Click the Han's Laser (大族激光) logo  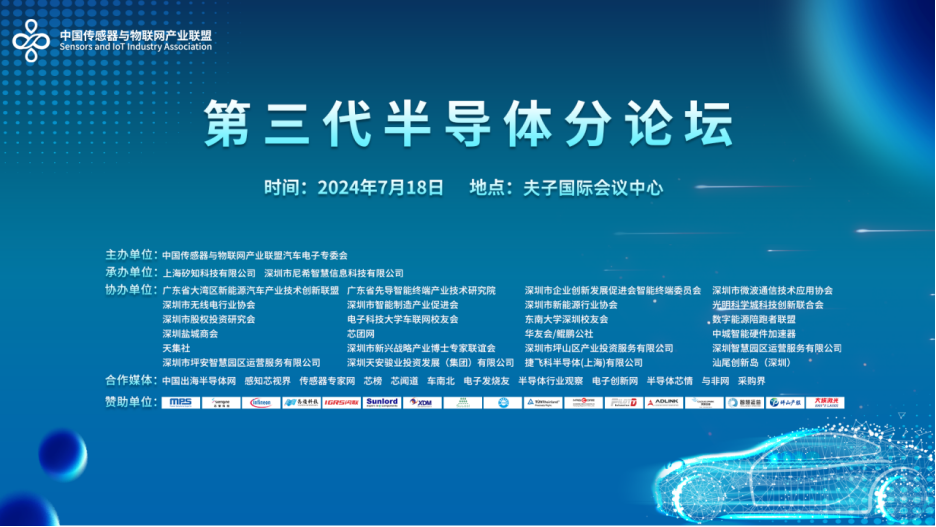click(x=828, y=402)
